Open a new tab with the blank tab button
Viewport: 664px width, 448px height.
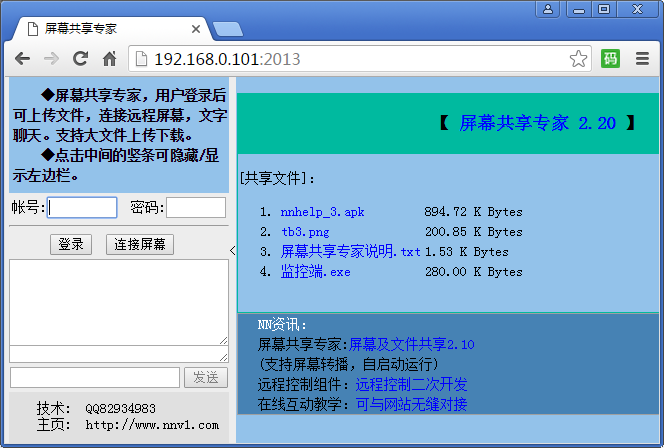(x=228, y=29)
